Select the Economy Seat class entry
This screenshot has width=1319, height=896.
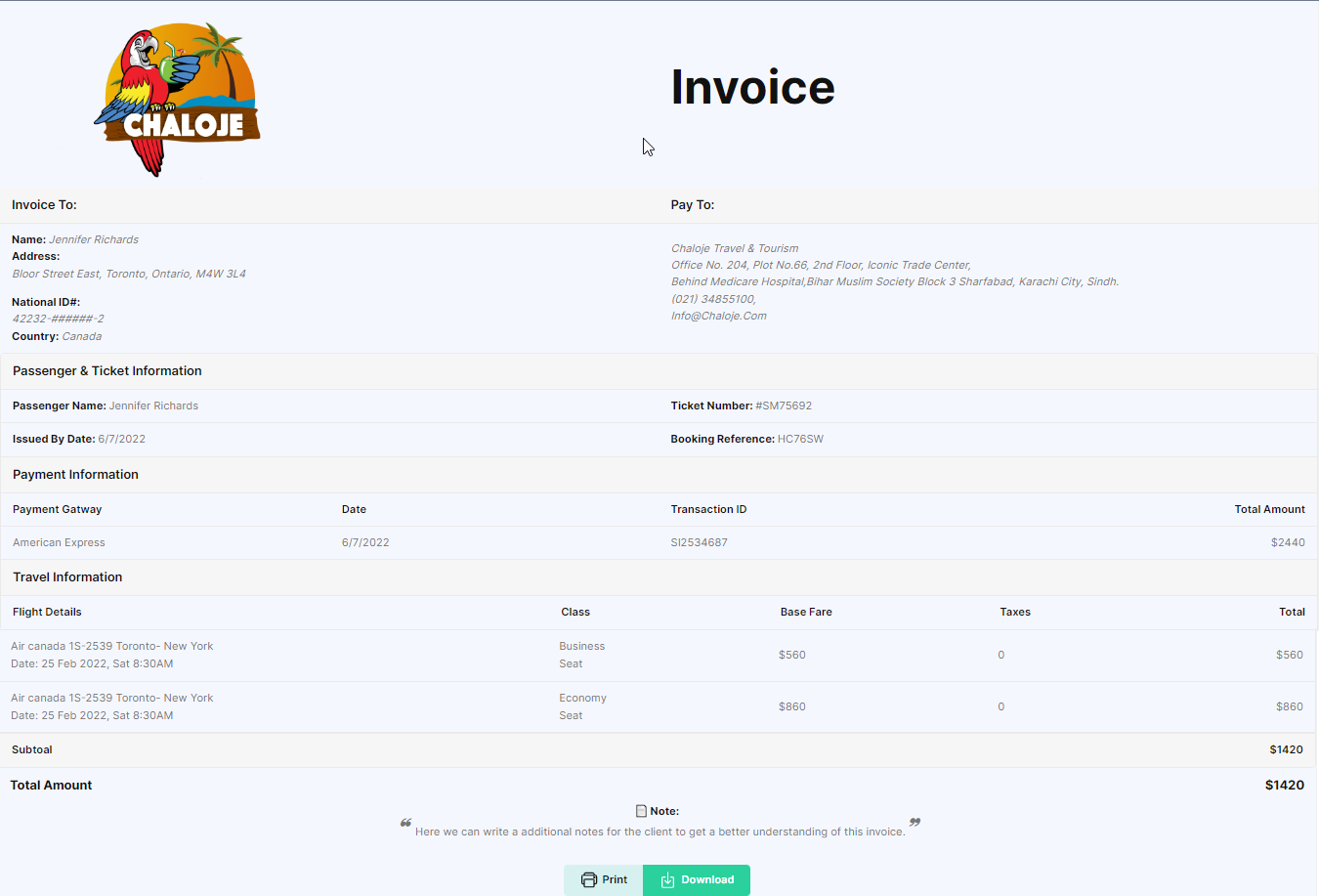(x=582, y=705)
